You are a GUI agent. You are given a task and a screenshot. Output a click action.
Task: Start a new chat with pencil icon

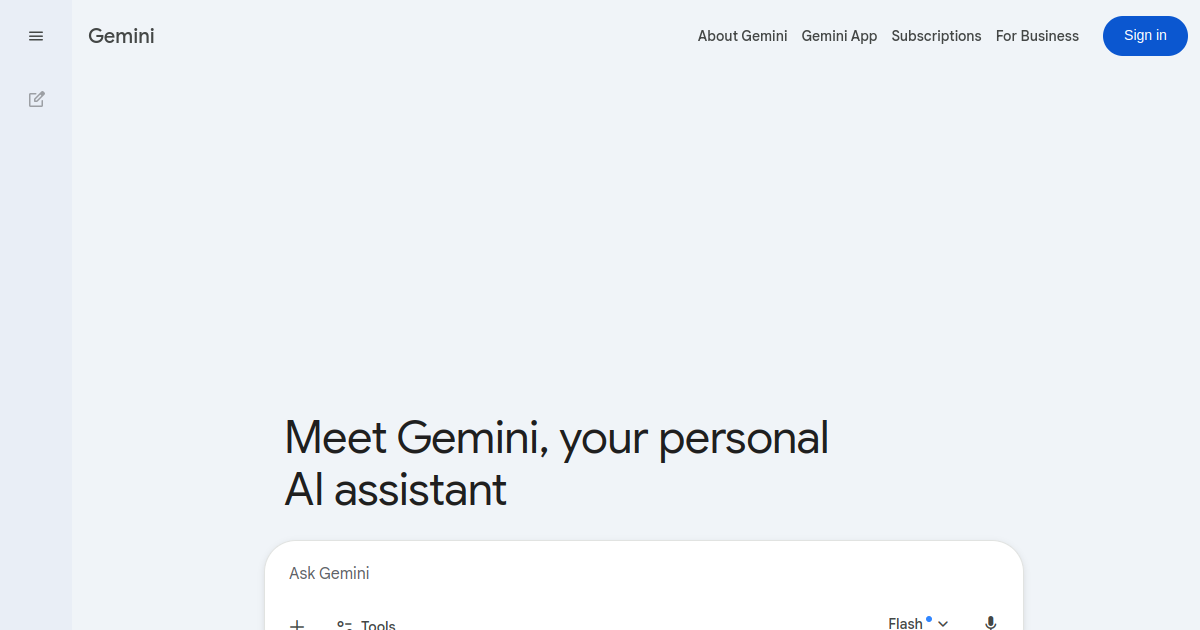tap(36, 99)
